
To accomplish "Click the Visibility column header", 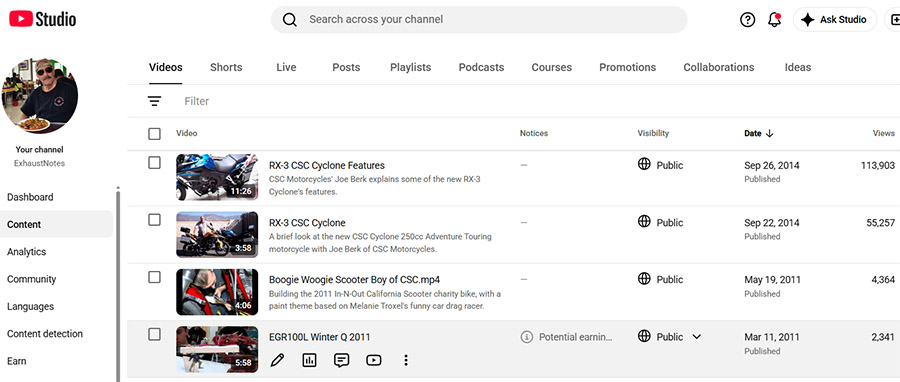I will tap(653, 133).
